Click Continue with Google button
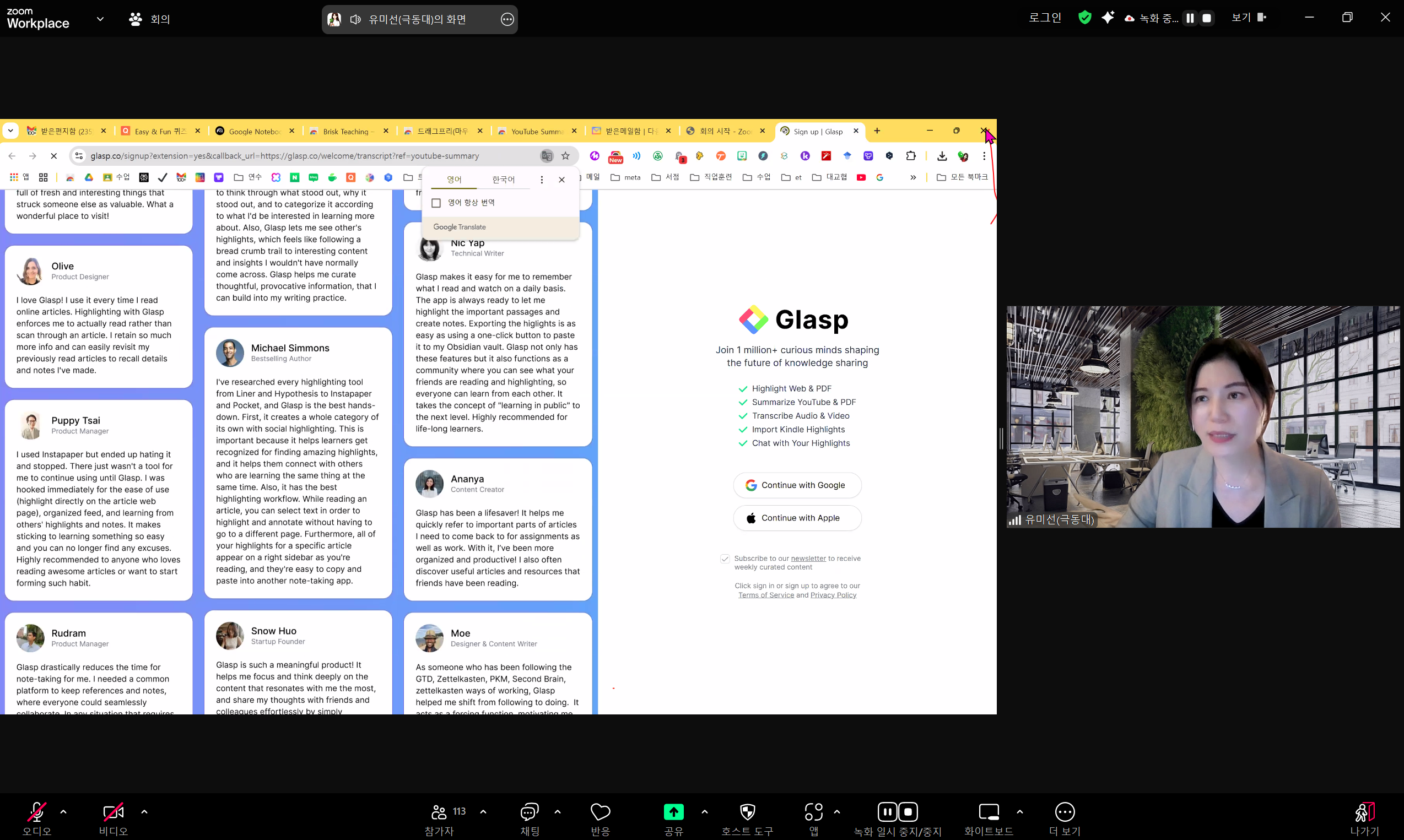1404x840 pixels. point(797,485)
